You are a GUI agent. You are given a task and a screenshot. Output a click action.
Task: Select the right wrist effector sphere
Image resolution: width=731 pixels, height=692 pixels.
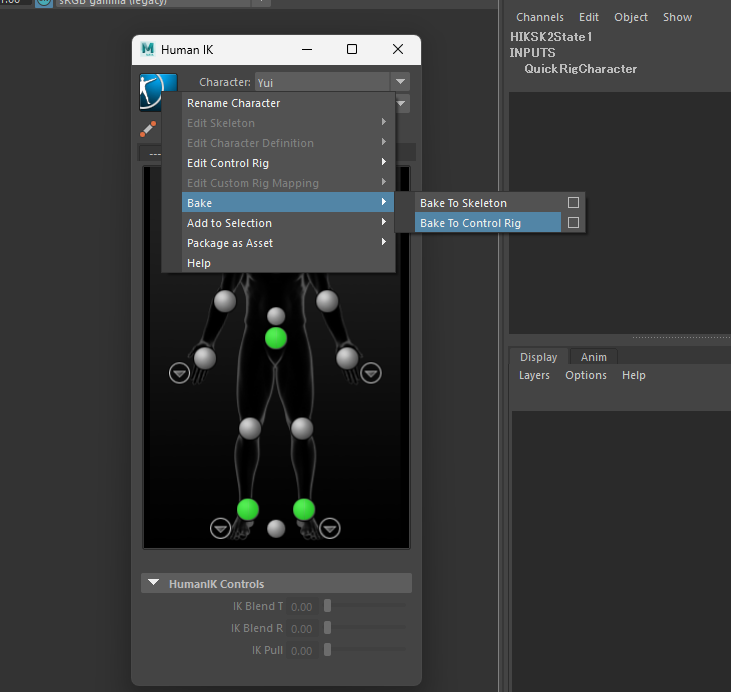(x=205, y=358)
